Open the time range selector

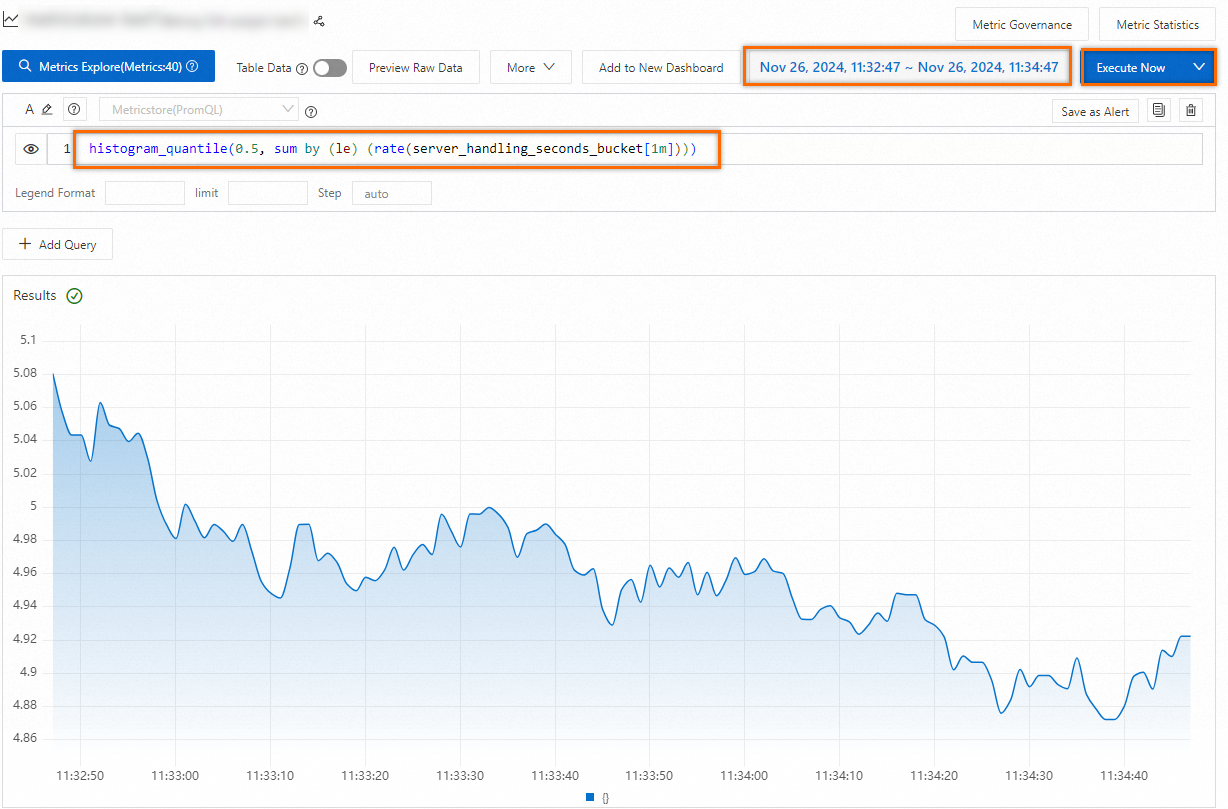(908, 67)
